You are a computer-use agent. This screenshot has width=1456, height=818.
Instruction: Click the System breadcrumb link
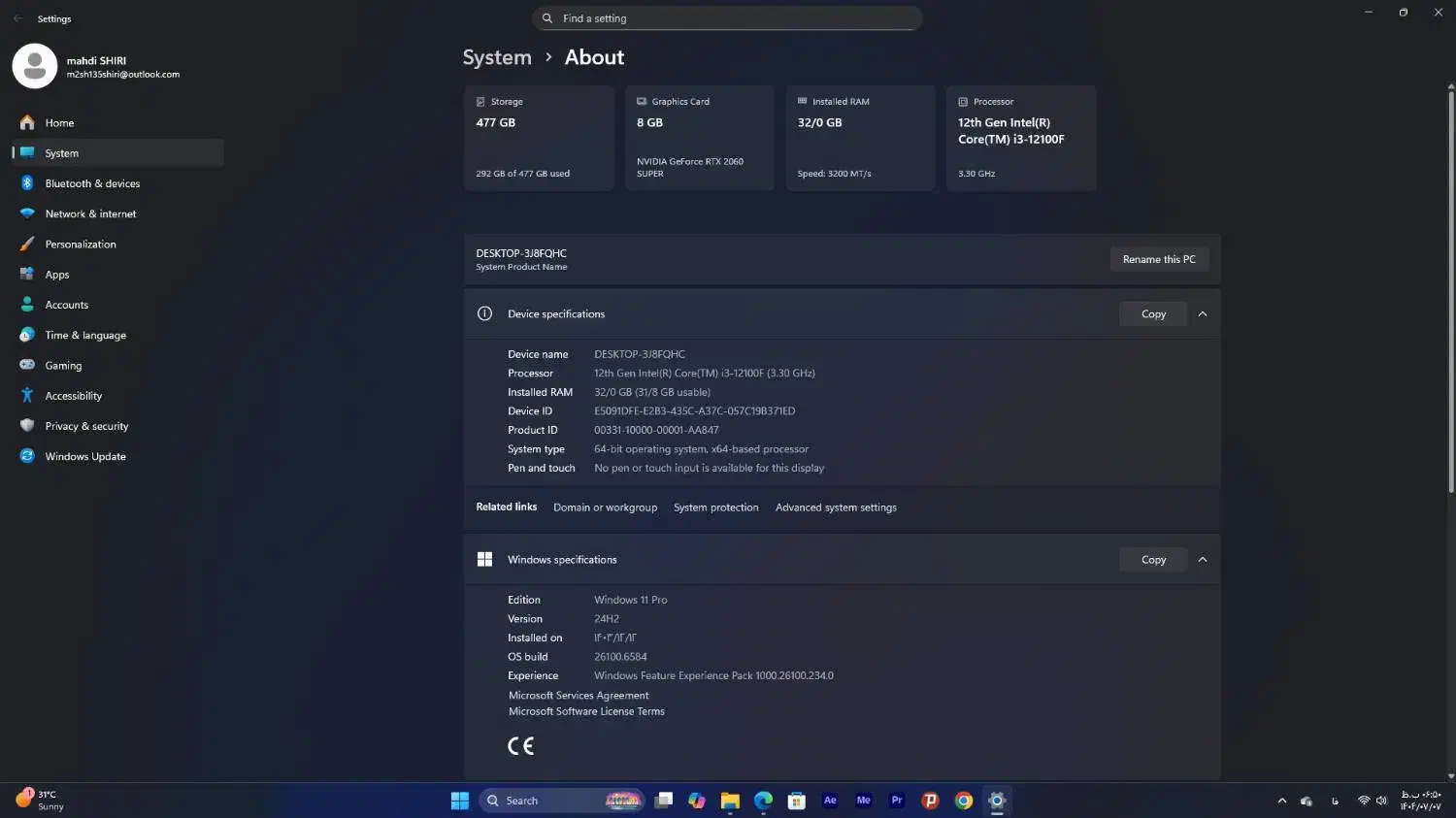(x=497, y=57)
